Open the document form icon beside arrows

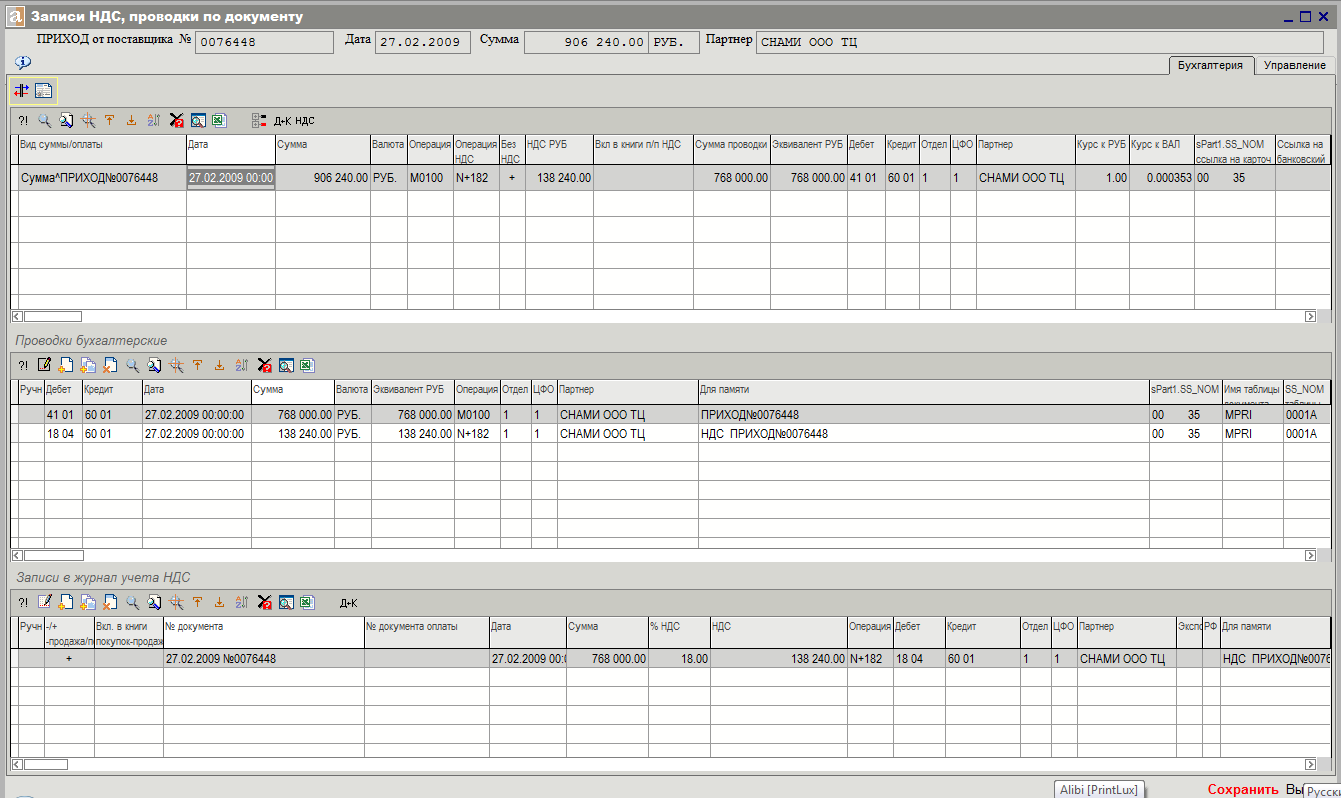(43, 90)
